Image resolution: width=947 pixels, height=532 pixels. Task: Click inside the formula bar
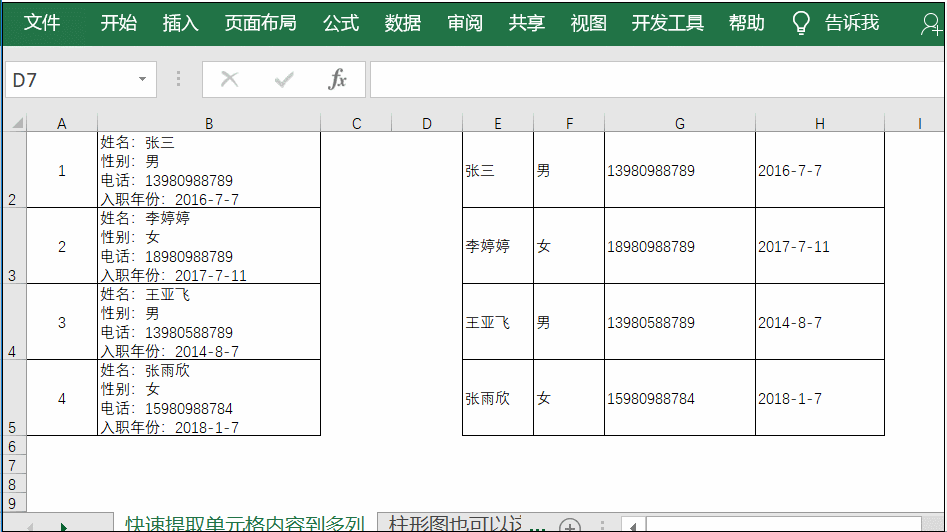[657, 79]
